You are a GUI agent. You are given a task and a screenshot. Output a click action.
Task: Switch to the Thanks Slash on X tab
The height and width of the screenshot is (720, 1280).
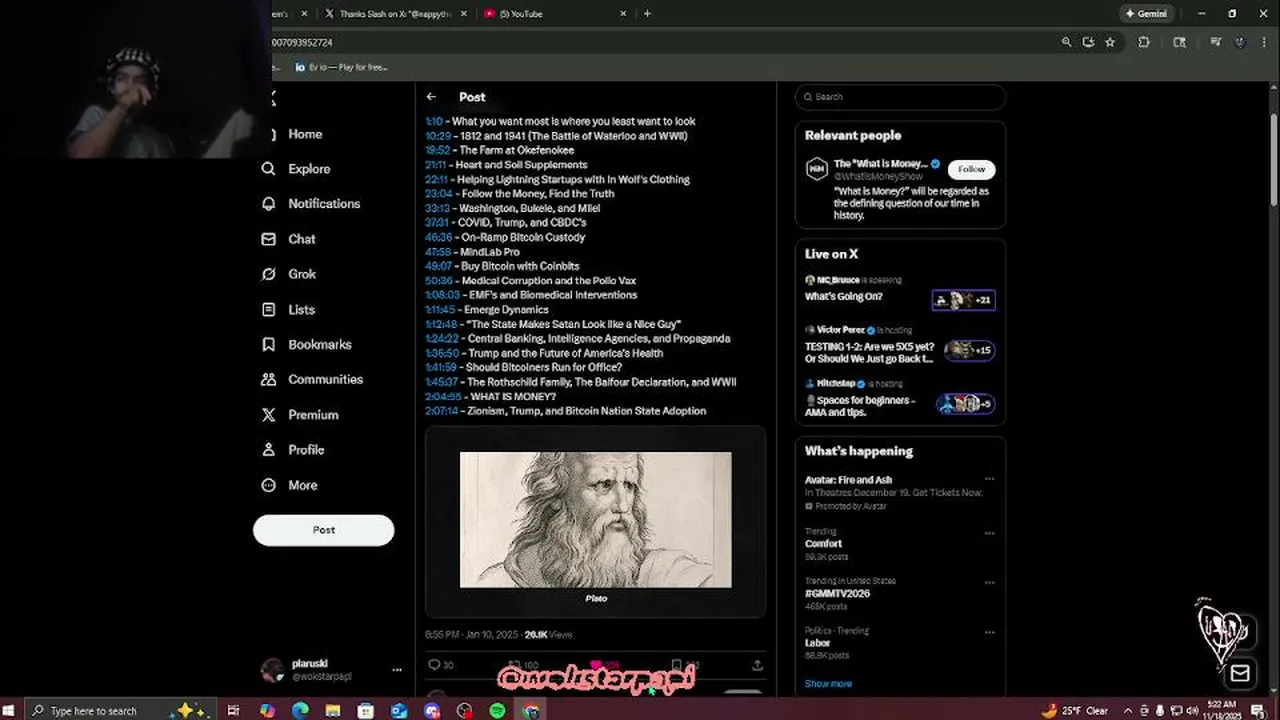point(395,14)
